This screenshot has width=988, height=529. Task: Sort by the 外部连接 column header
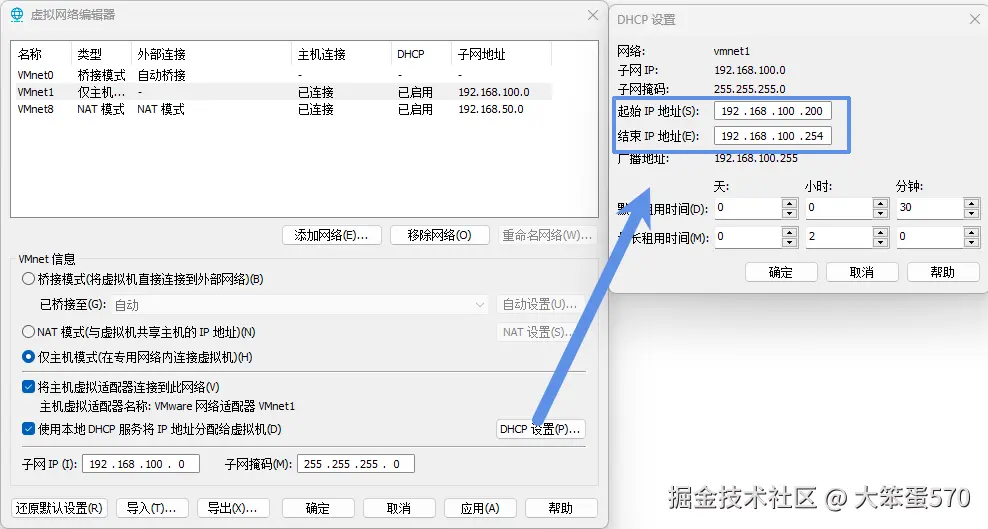pyautogui.click(x=211, y=54)
